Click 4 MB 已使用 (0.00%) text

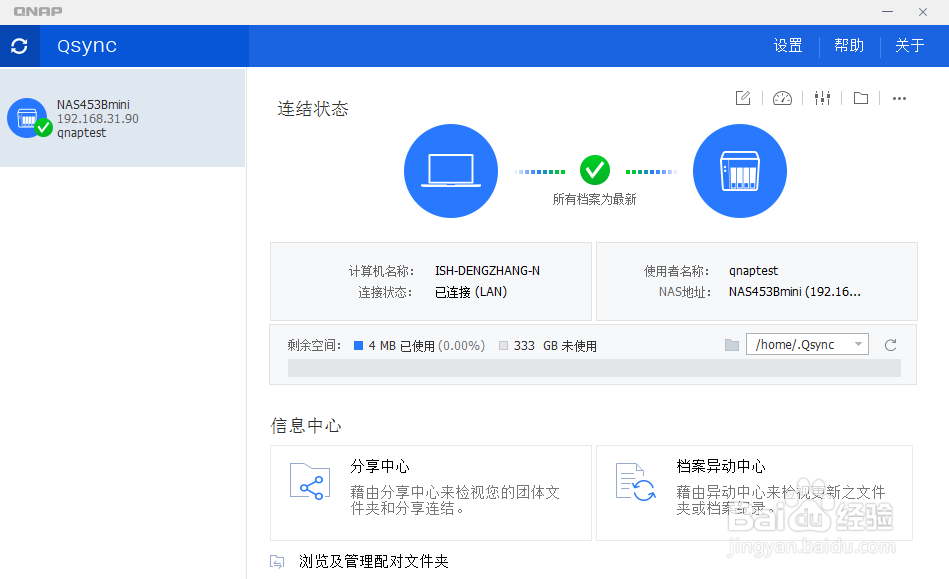427,345
